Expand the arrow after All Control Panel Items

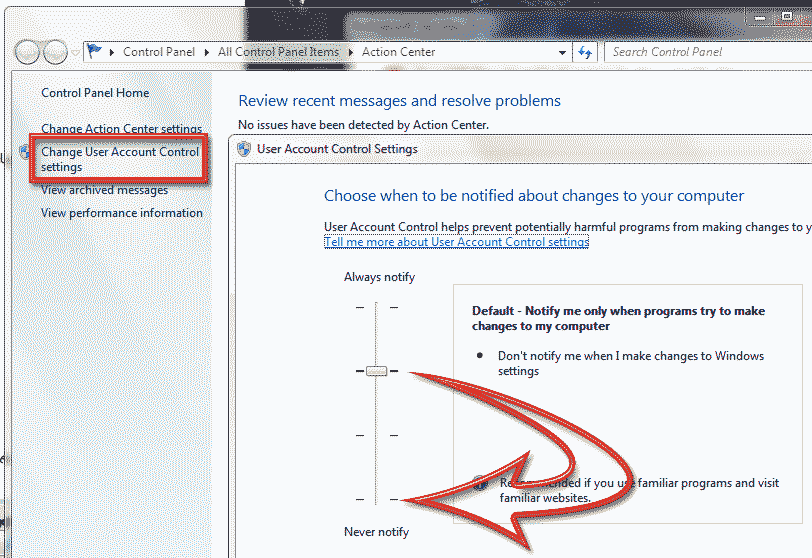click(351, 52)
